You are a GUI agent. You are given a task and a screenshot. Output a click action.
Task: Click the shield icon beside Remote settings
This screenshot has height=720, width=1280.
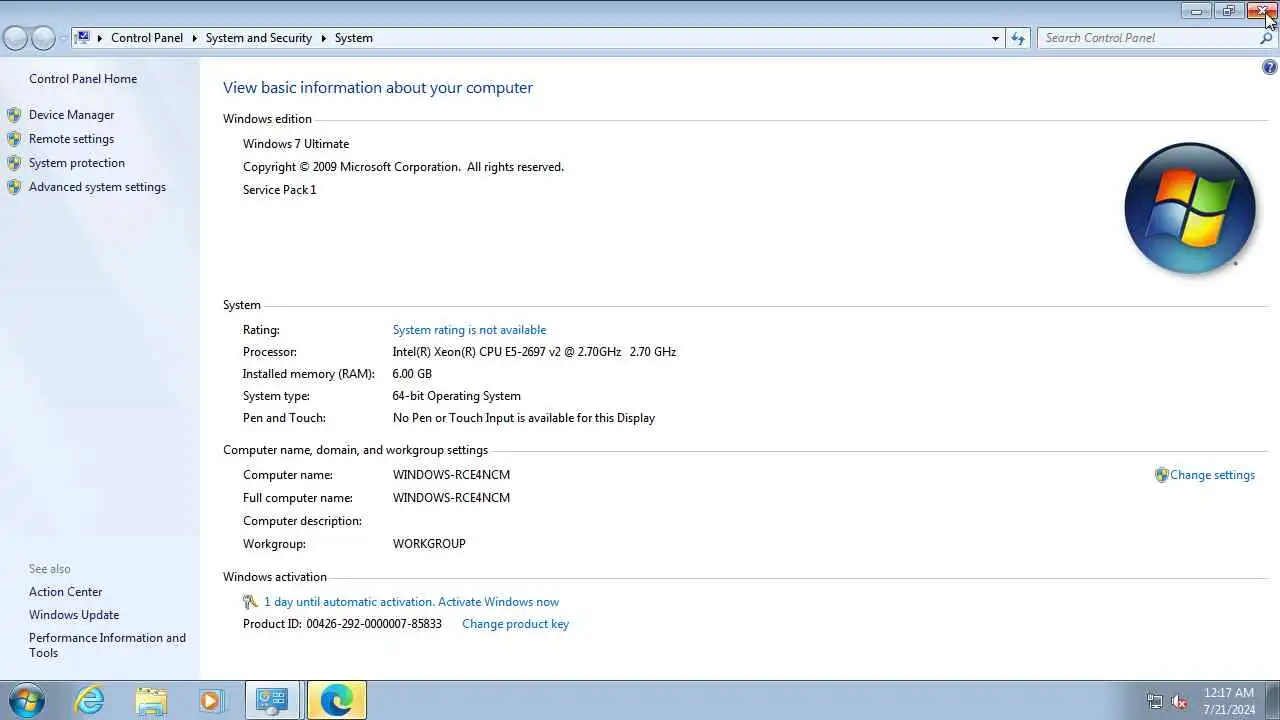(x=14, y=139)
